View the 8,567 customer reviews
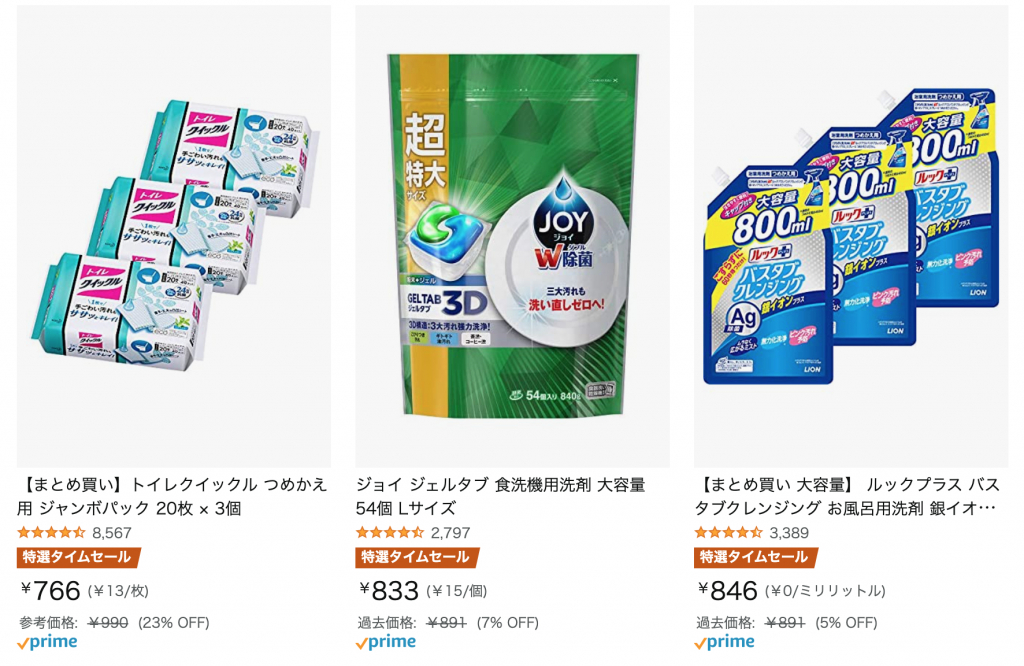Screen dimensions: 1024x666 112,533
